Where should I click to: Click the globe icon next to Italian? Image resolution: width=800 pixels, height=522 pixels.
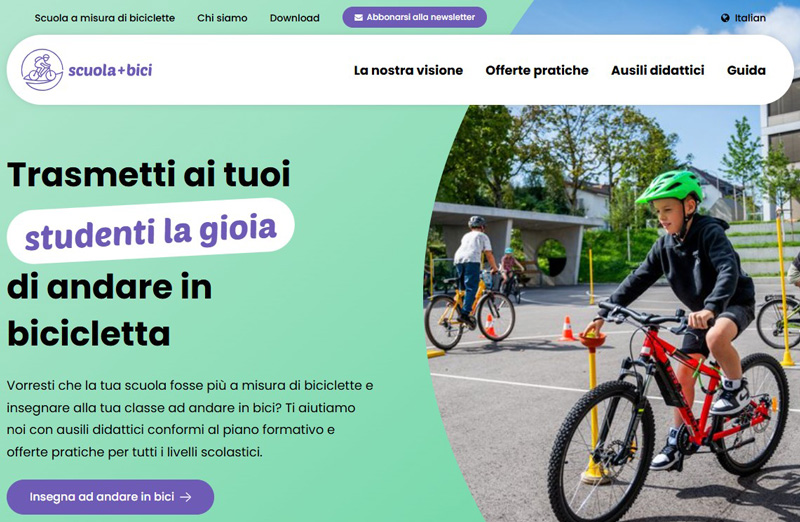coord(725,18)
